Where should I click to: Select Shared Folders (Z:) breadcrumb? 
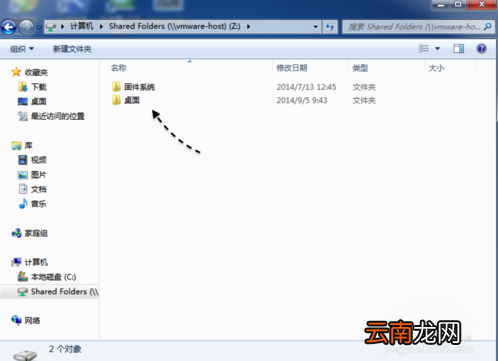click(175, 26)
